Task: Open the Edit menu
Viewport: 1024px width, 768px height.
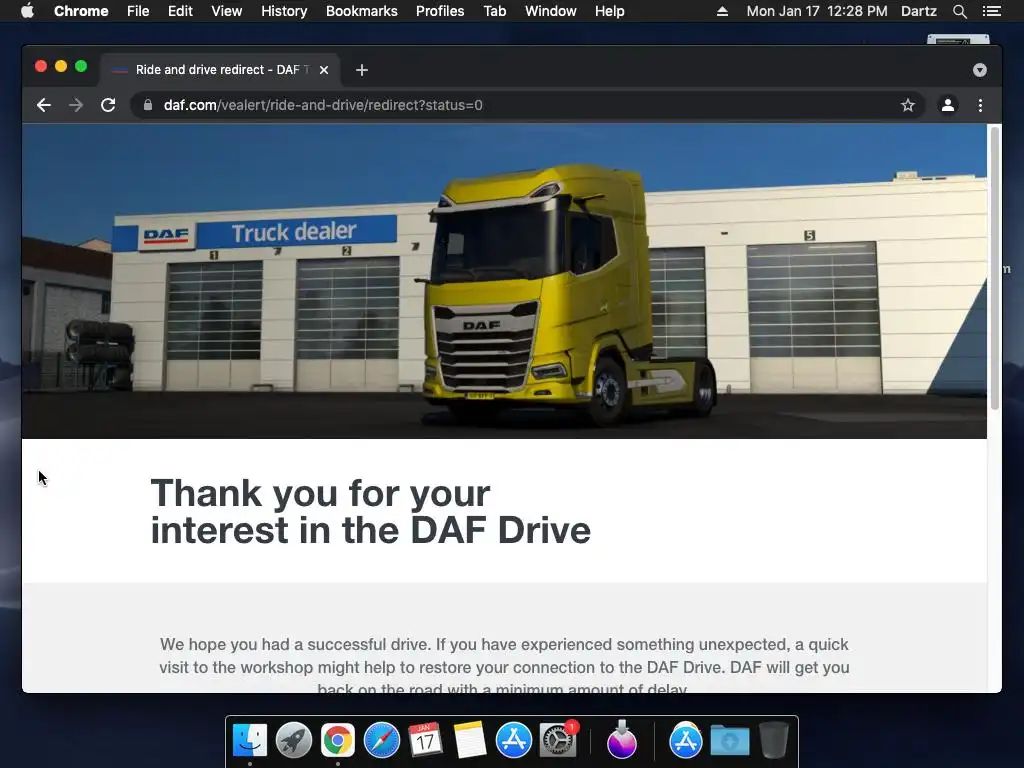Action: (180, 11)
